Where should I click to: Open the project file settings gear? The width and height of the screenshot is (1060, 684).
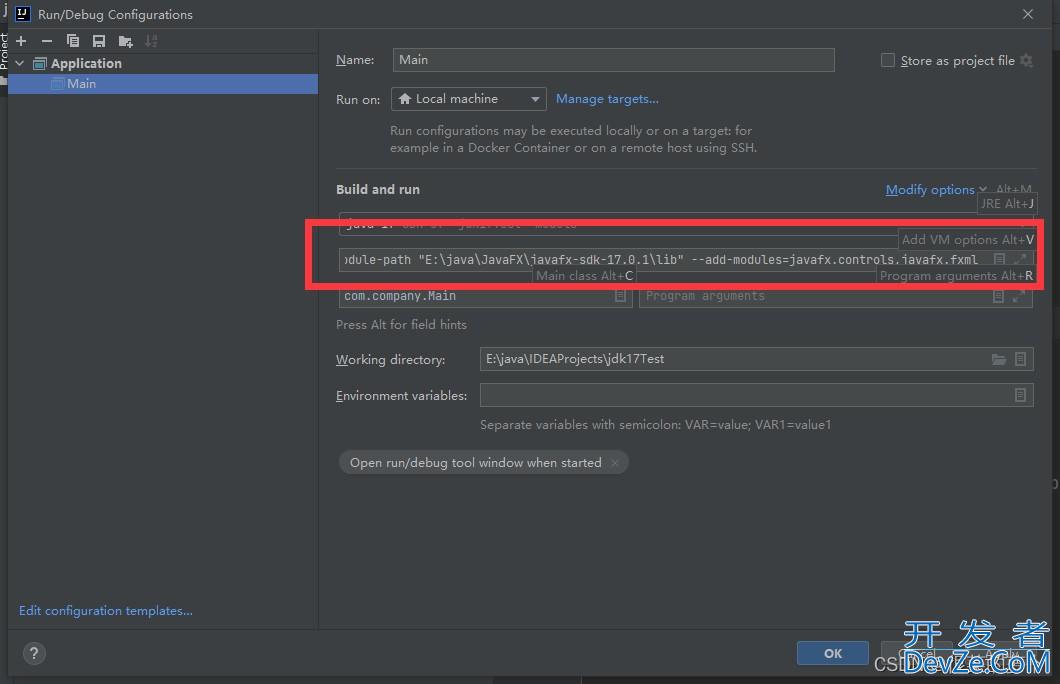1026,60
